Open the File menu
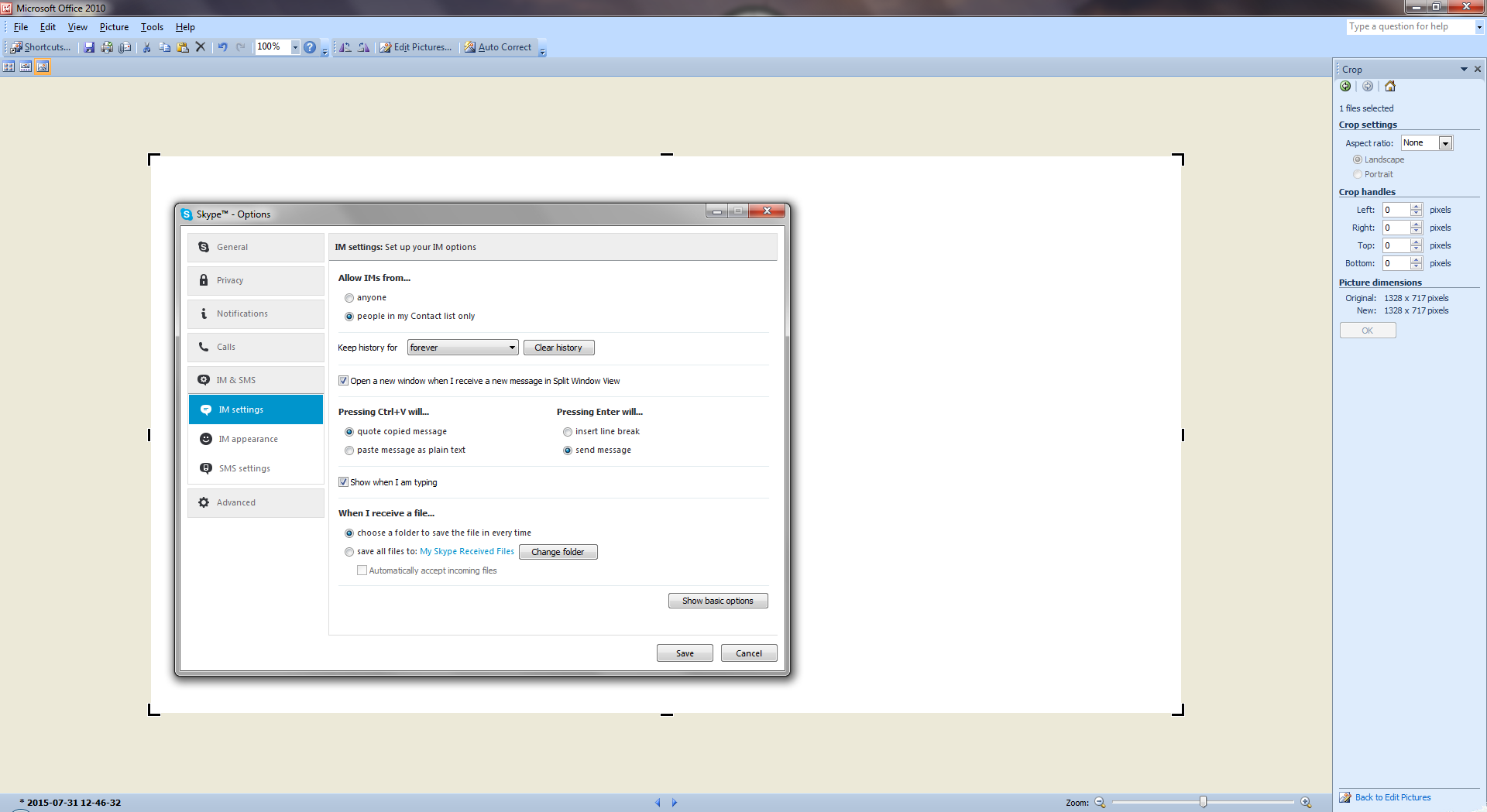Image resolution: width=1487 pixels, height=812 pixels. 21,27
